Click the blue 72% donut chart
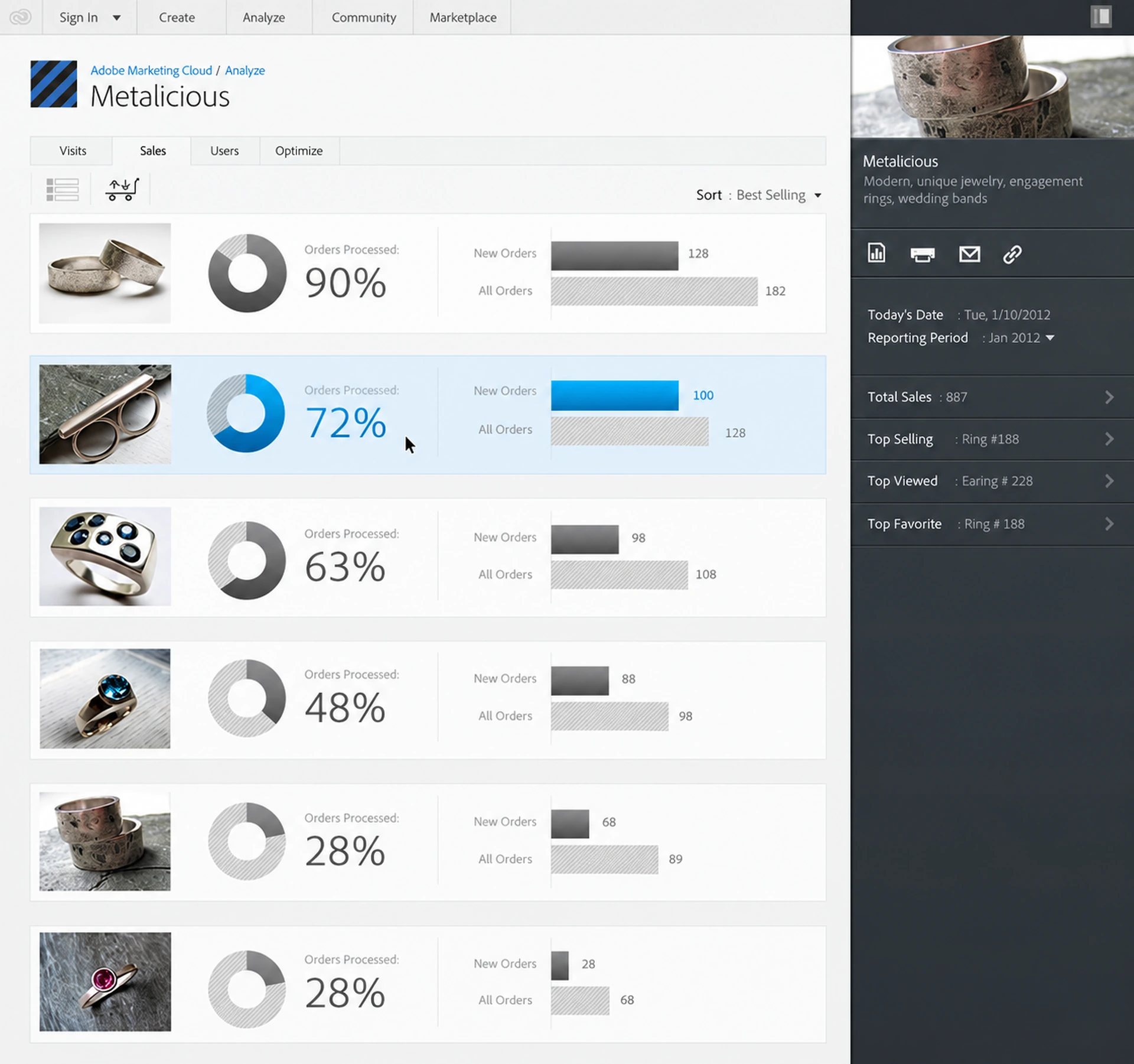Screen dimensions: 1134x1064 click(246, 413)
